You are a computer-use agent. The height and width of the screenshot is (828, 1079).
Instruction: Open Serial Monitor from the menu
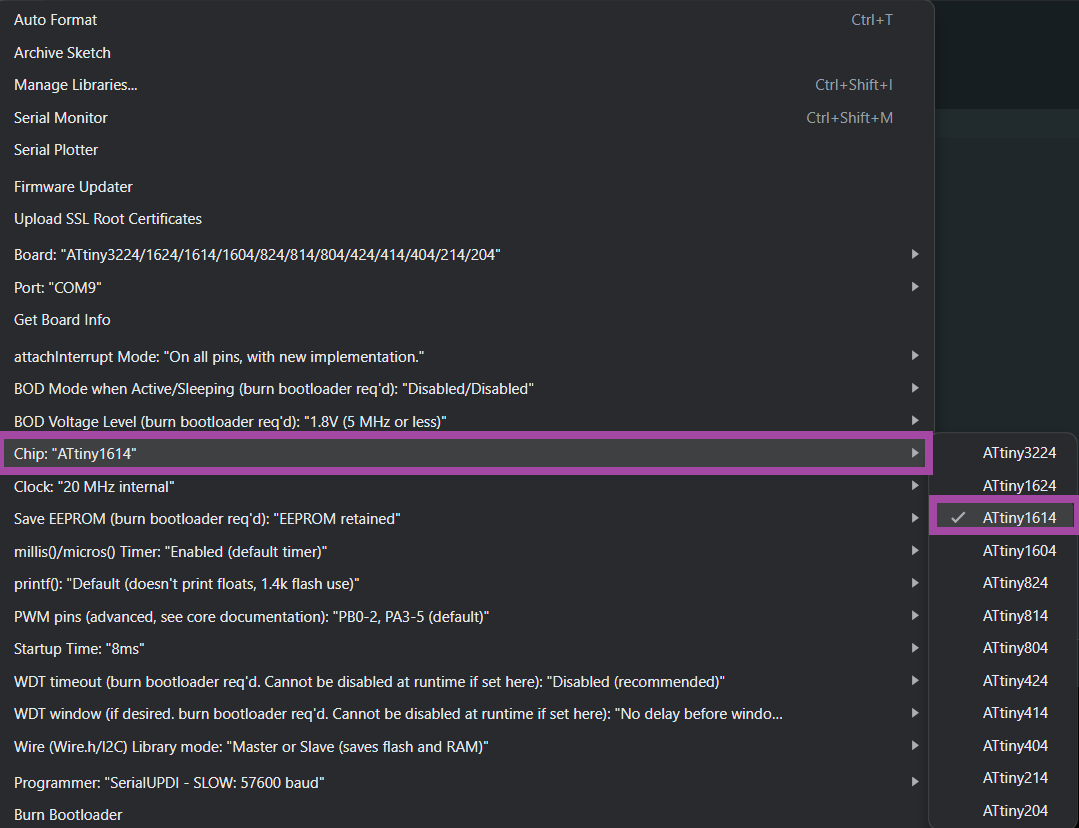[61, 118]
